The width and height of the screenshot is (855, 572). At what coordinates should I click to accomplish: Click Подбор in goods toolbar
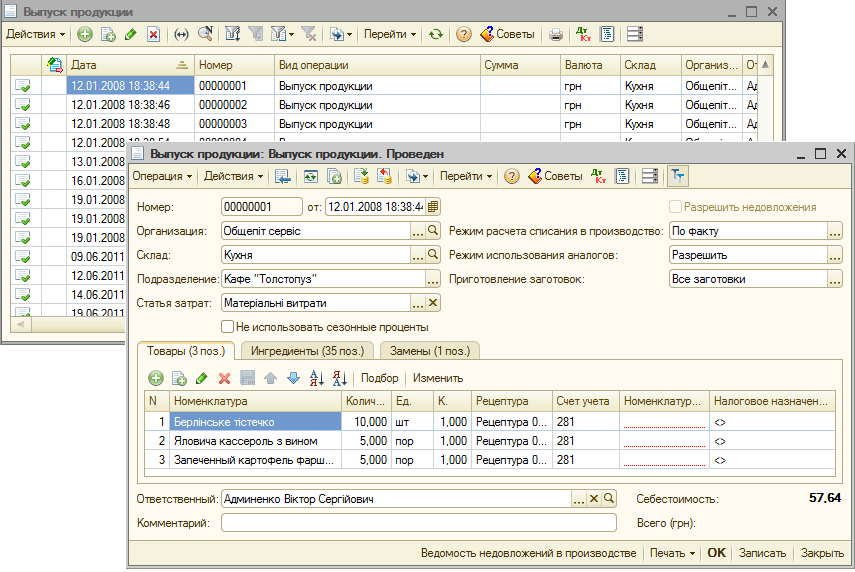click(x=380, y=378)
